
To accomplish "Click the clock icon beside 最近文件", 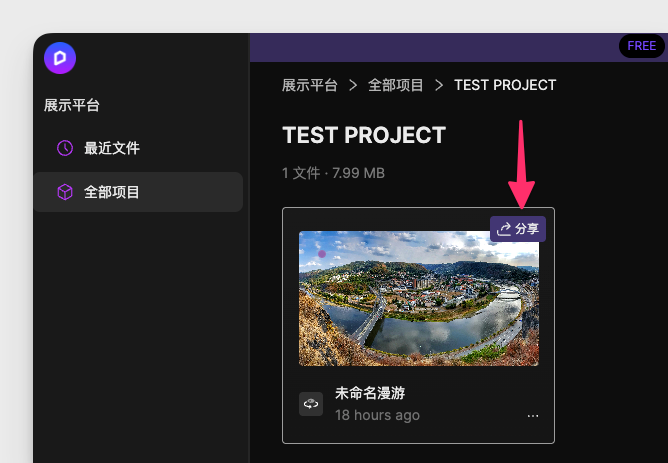I will coord(65,148).
